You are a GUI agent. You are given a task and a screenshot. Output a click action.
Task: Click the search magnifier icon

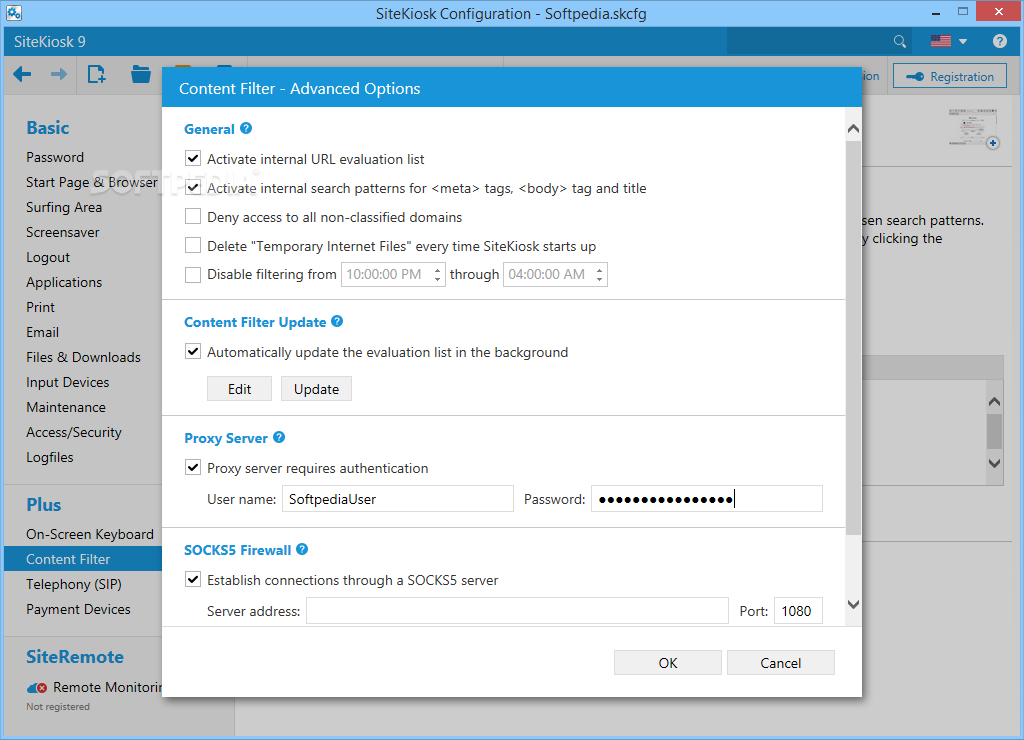(x=900, y=42)
